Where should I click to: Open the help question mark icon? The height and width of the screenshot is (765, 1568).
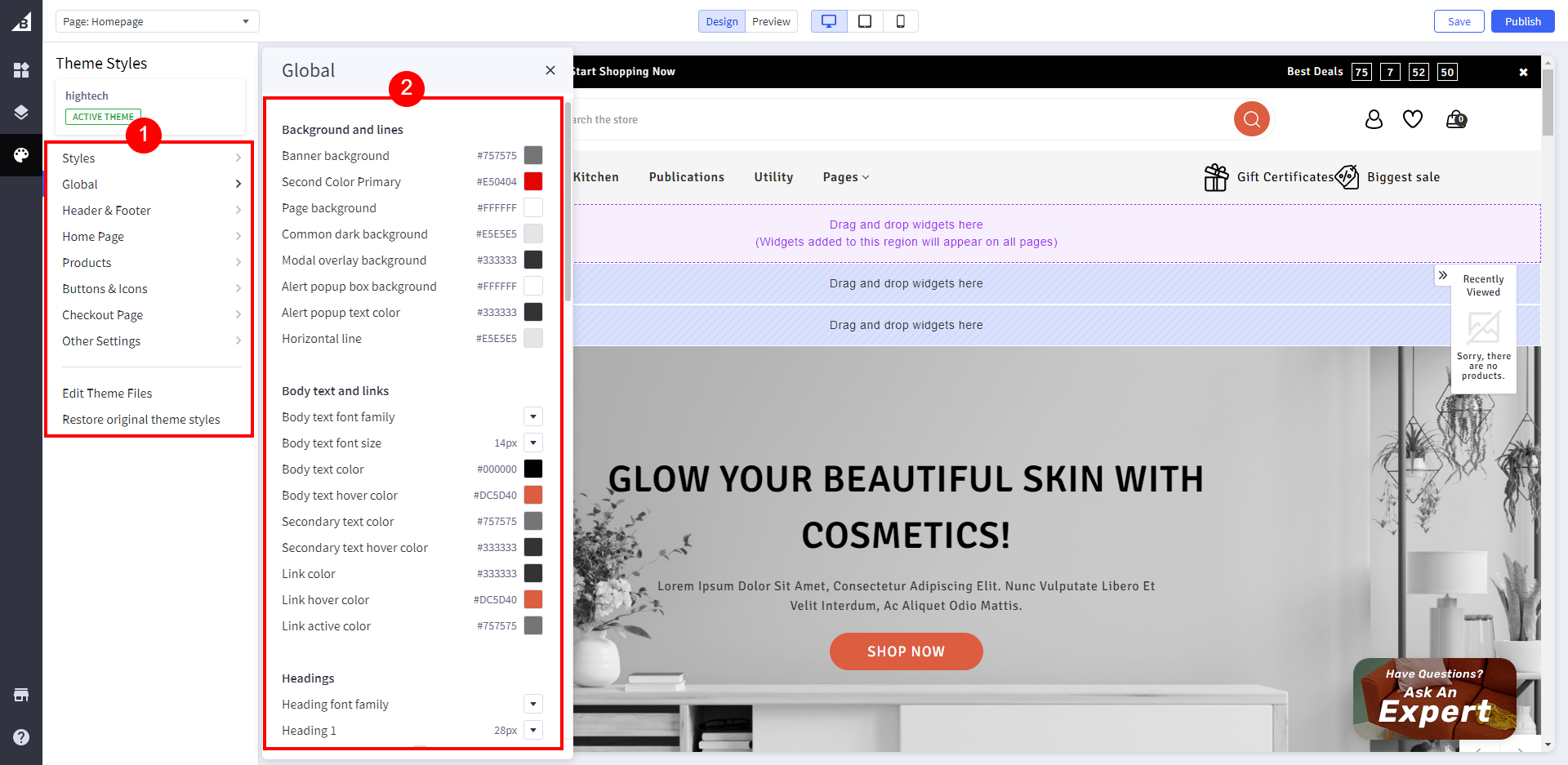(21, 737)
